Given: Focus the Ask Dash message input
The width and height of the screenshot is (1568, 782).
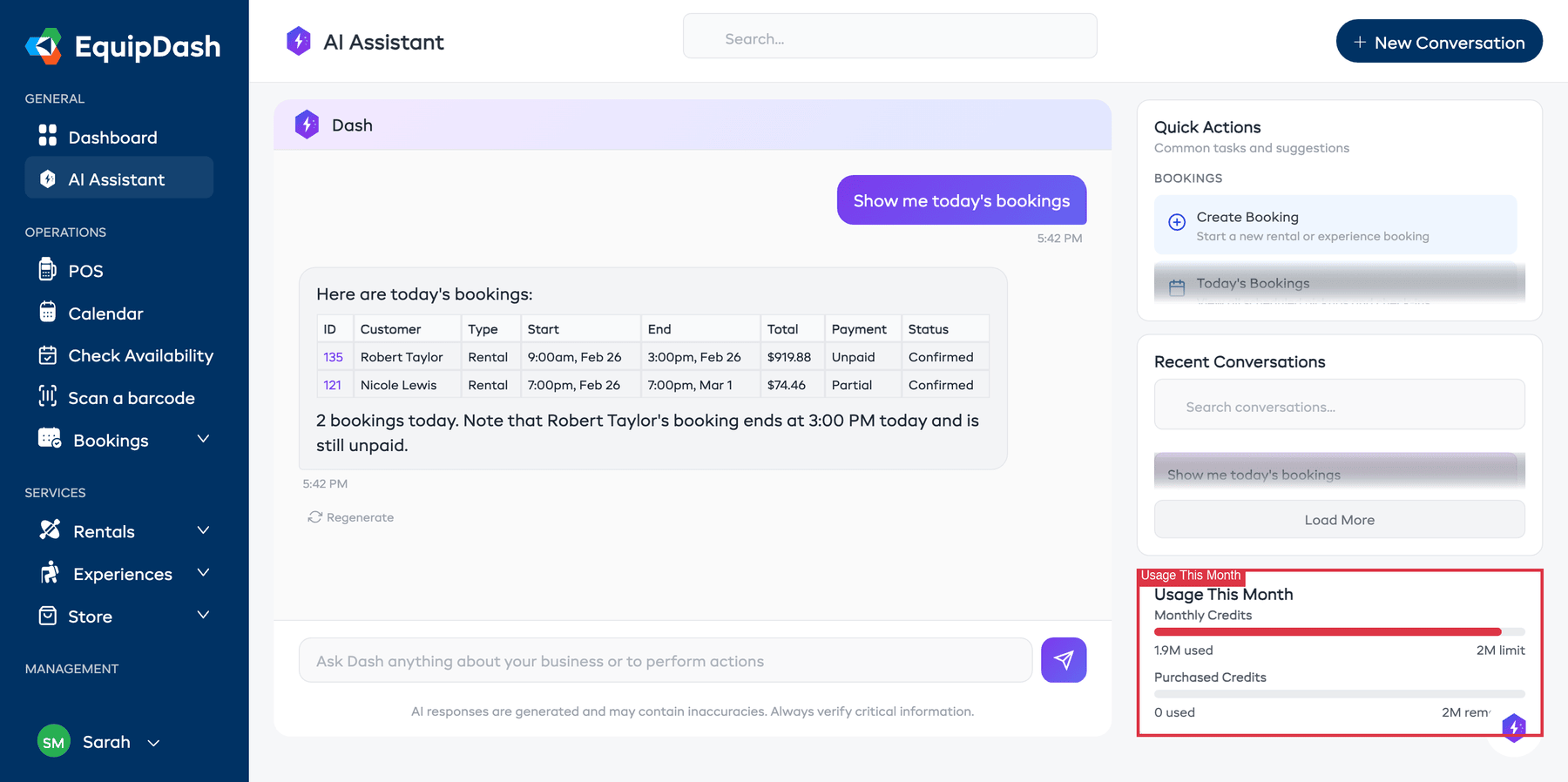Looking at the screenshot, I should pyautogui.click(x=666, y=660).
